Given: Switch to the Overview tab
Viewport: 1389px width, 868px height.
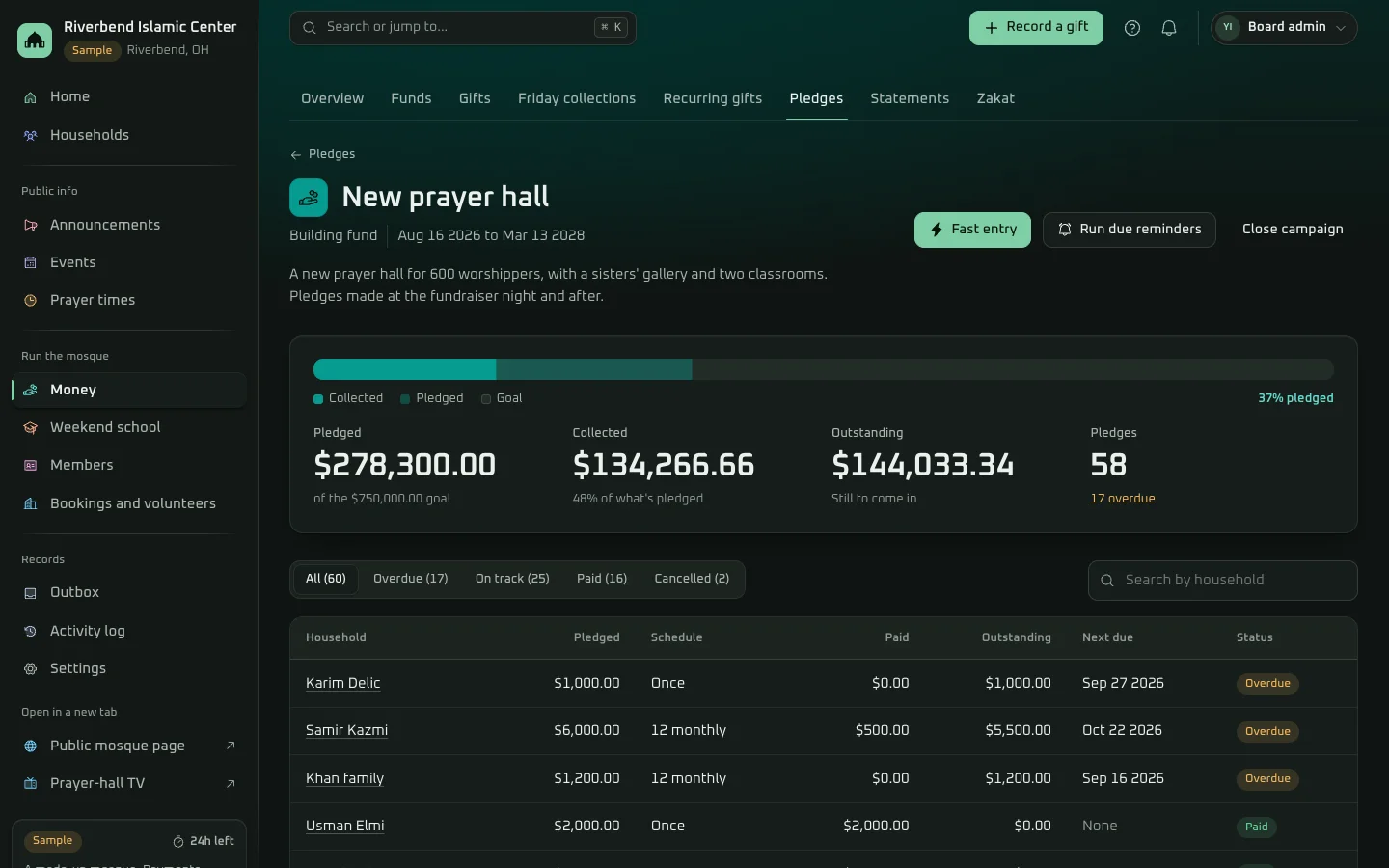Looking at the screenshot, I should pyautogui.click(x=332, y=98).
